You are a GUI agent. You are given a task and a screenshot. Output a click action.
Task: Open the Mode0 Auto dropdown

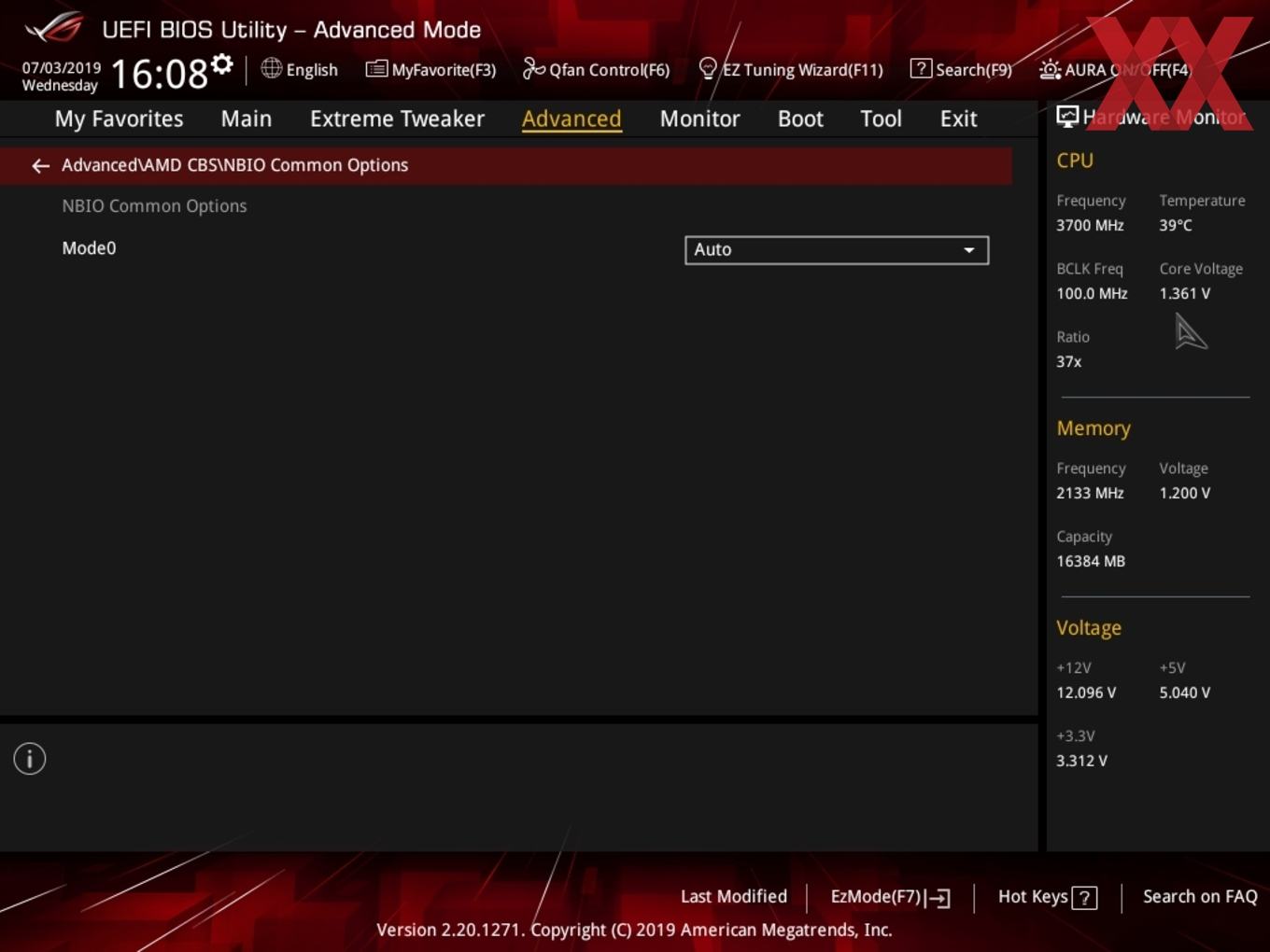click(837, 250)
